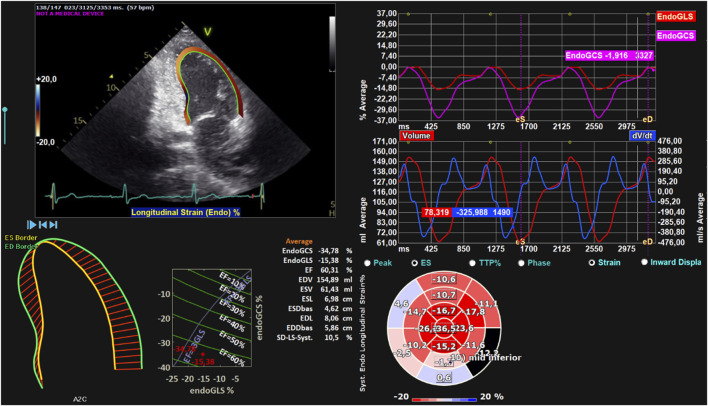
Task: Click the Longitudinal Strain (Endo) % caption
Action: tap(186, 212)
